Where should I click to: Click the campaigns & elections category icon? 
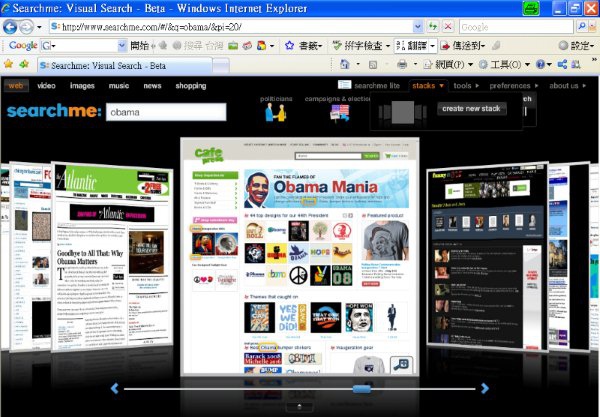[x=340, y=113]
